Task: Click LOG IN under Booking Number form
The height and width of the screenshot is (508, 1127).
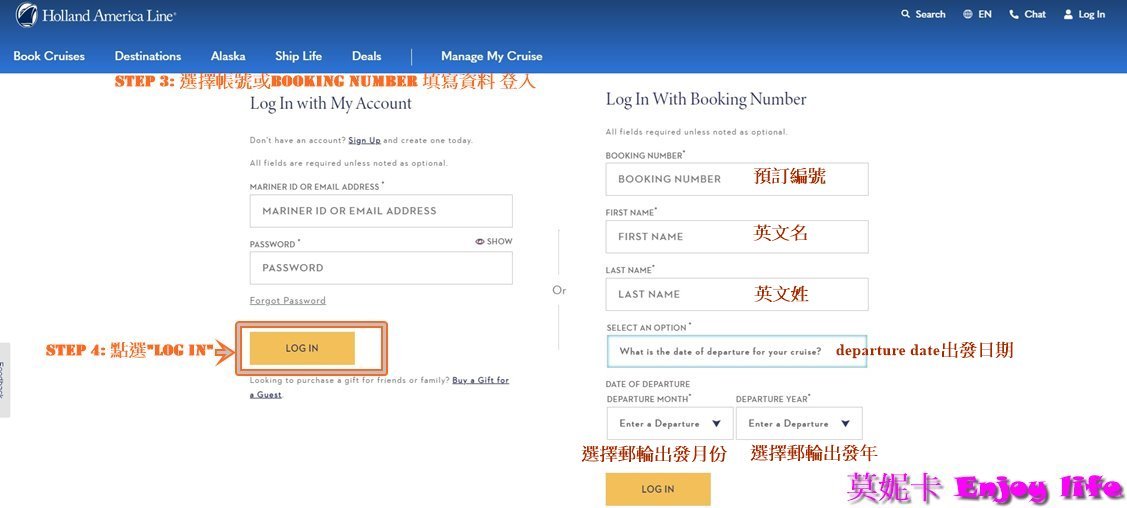Action: click(658, 489)
